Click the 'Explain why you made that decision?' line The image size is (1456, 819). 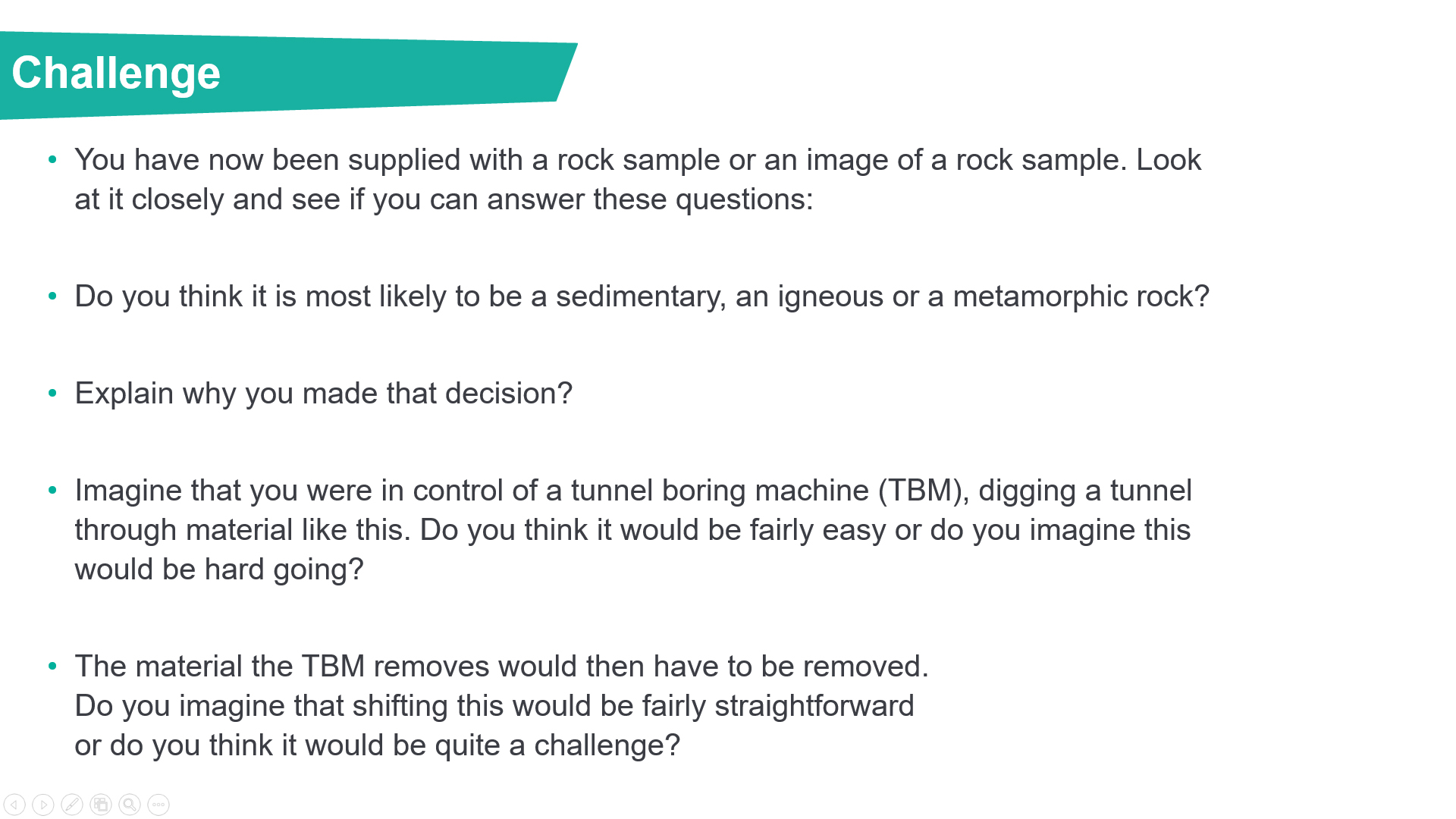(x=323, y=394)
